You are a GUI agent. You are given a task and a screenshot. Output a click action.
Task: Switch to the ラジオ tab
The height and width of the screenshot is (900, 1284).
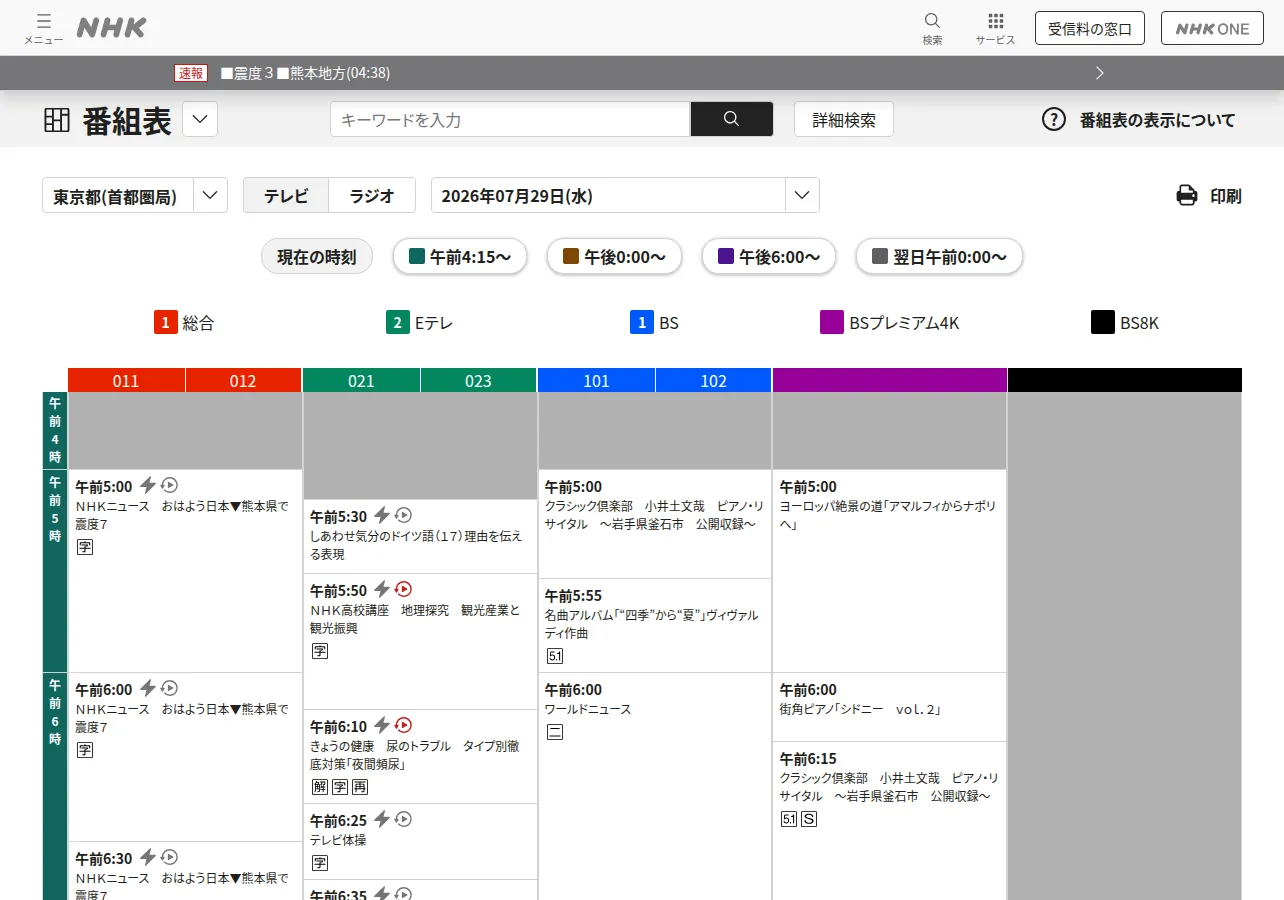[x=372, y=195]
